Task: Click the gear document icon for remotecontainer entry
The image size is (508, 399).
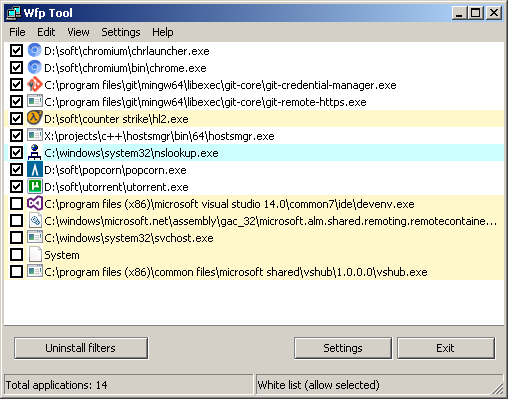Action: (x=34, y=221)
